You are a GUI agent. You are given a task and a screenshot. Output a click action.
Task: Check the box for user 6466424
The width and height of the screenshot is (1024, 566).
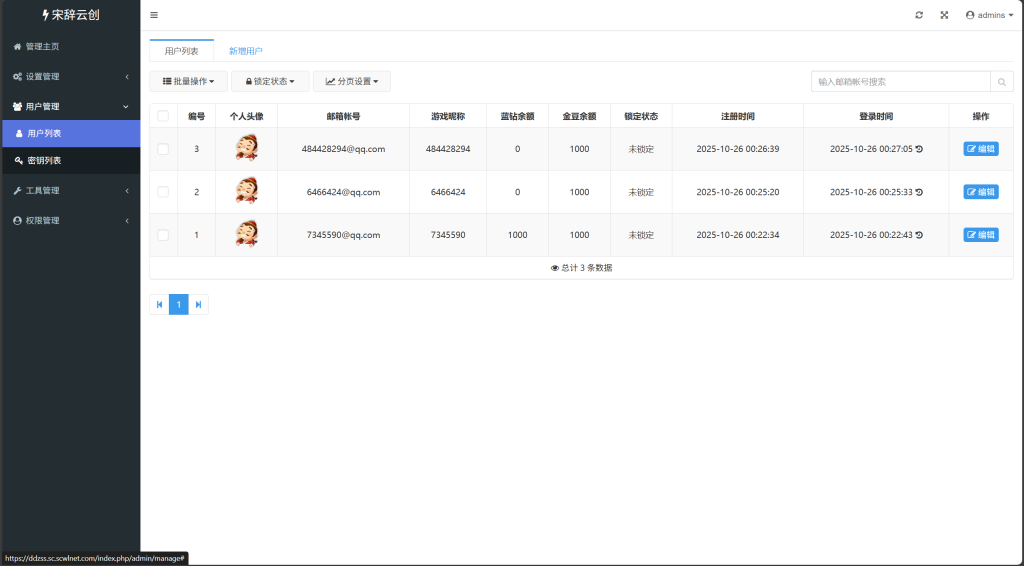point(163,192)
